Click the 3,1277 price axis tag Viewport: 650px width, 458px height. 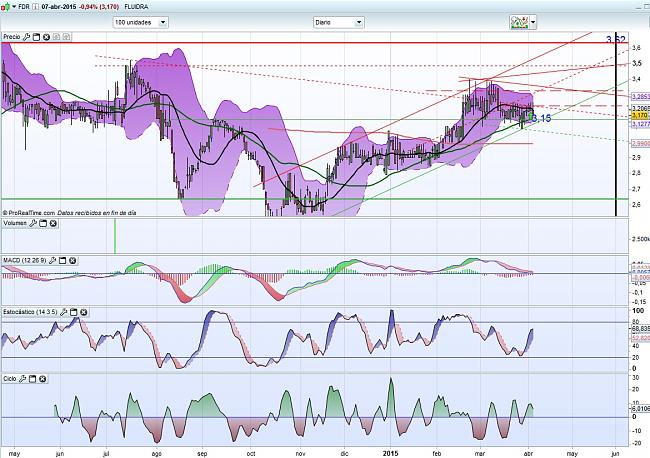pos(640,124)
